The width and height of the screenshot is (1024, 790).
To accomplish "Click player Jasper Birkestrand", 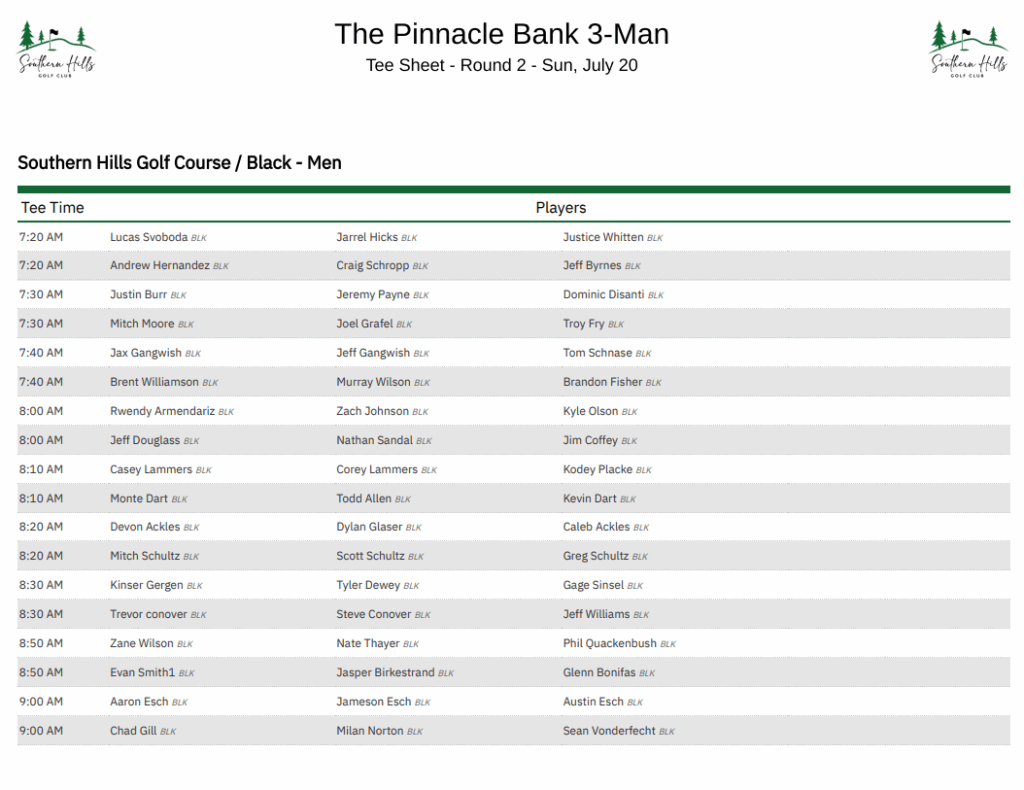I will (385, 672).
